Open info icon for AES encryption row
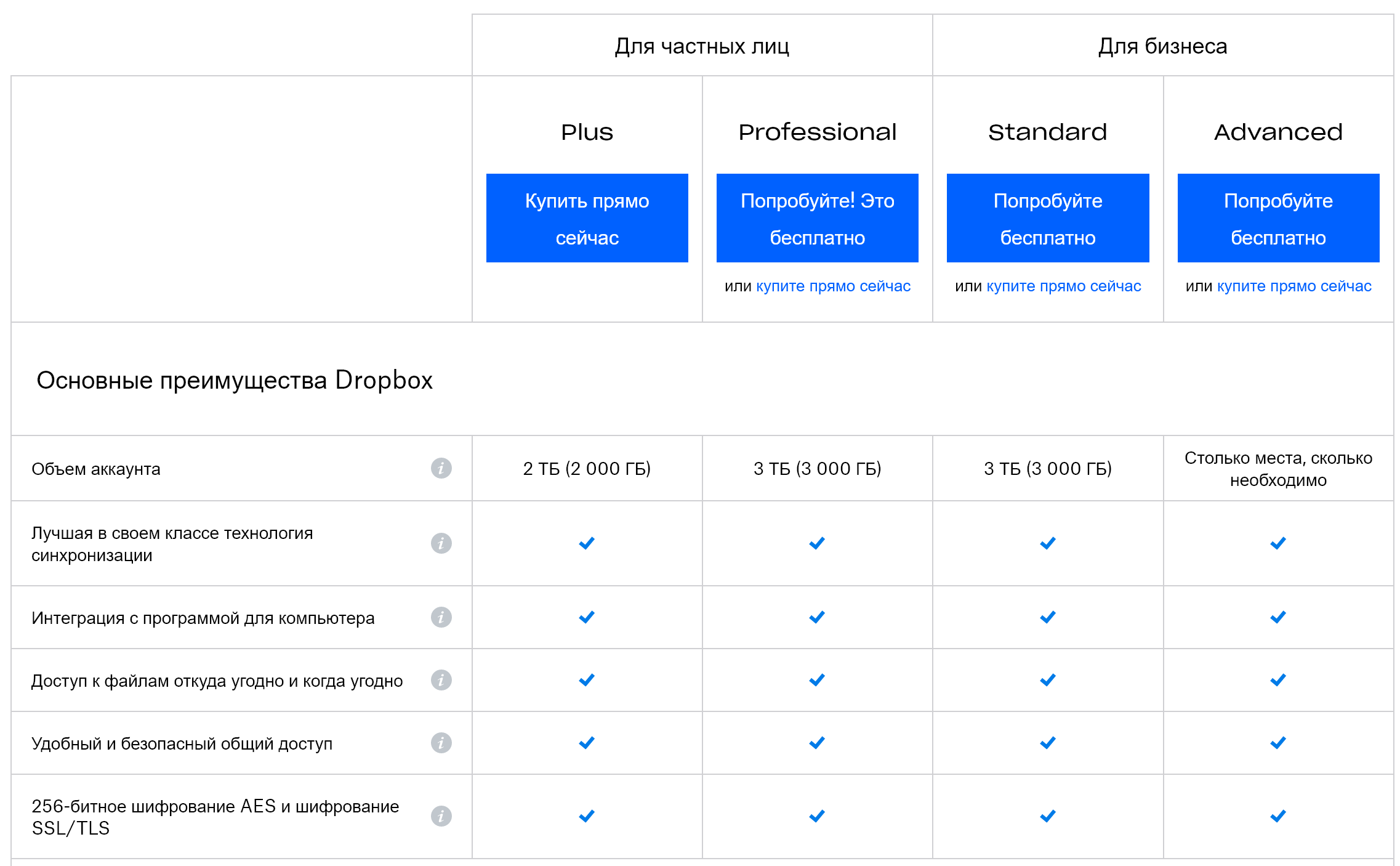 click(x=441, y=816)
